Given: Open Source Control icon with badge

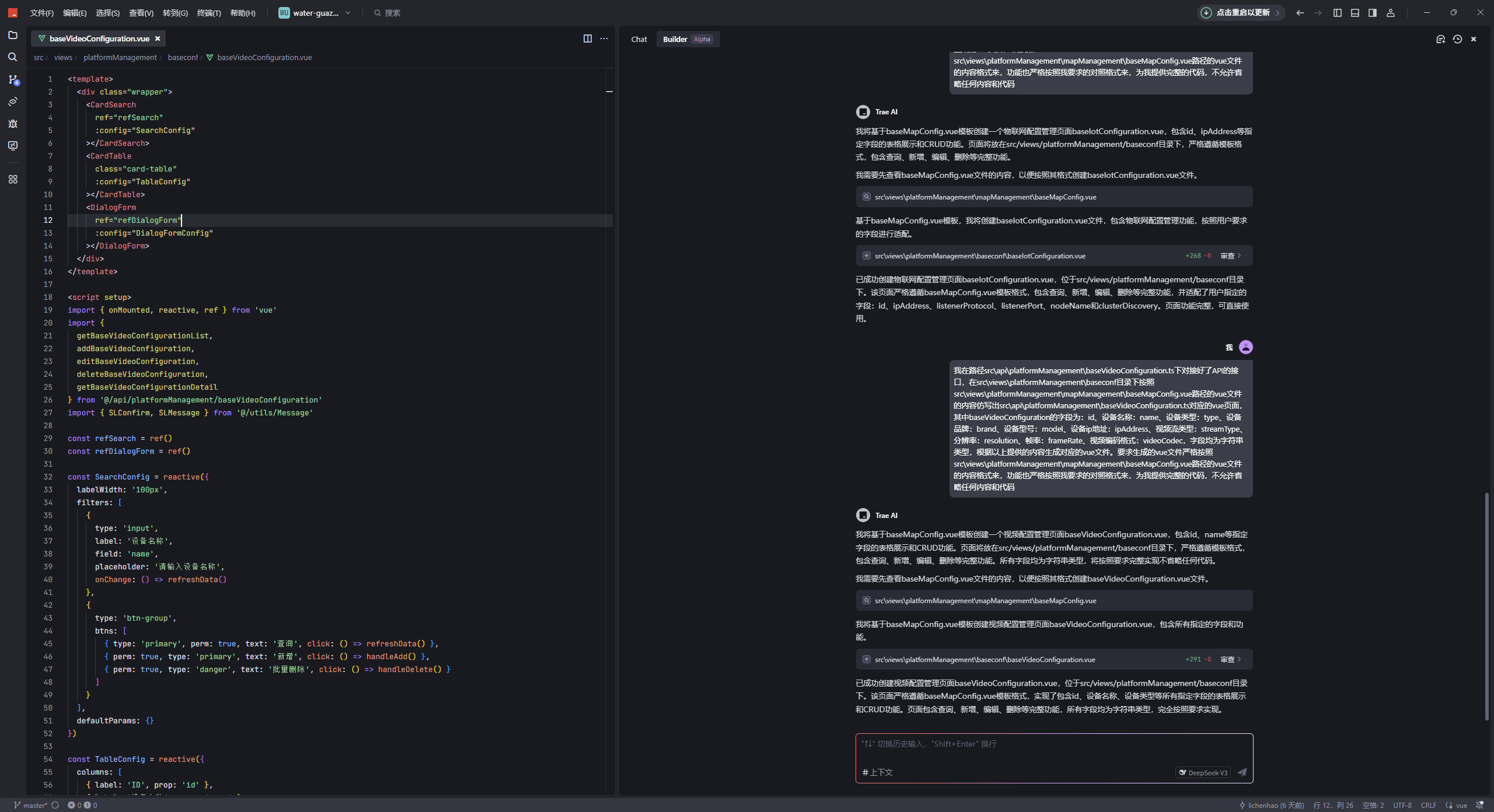Looking at the screenshot, I should point(13,80).
